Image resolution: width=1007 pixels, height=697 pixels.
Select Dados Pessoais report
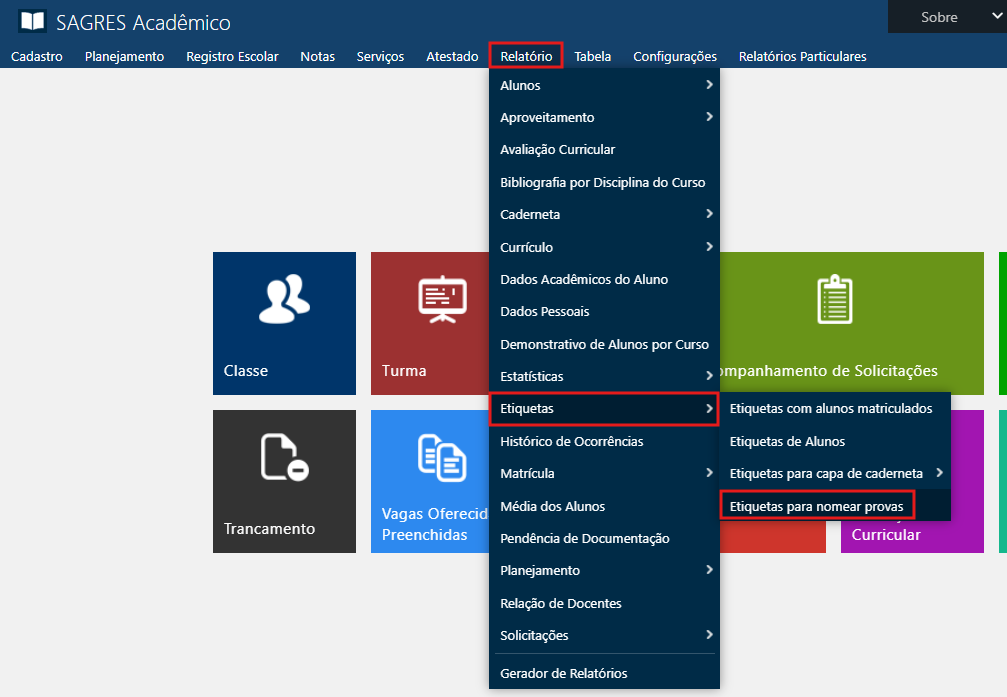[545, 311]
